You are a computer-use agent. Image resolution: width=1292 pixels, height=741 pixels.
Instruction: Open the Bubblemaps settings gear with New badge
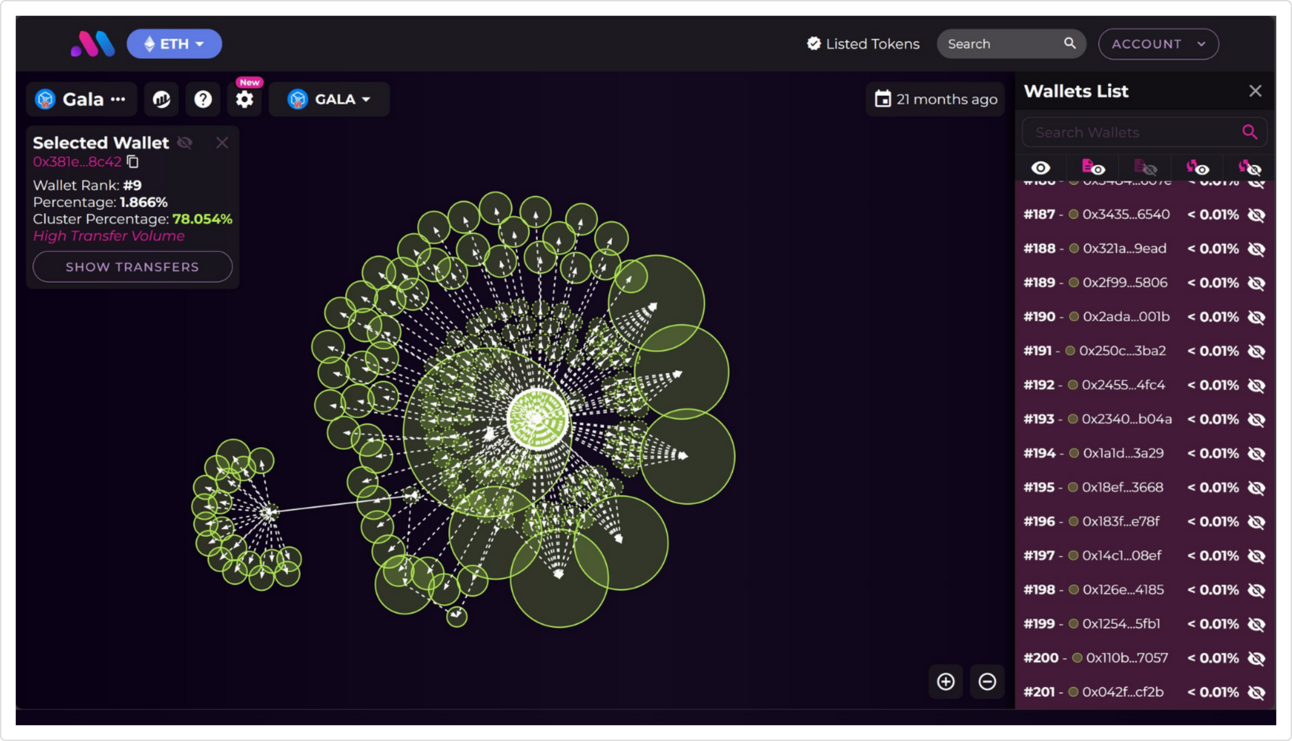tap(244, 98)
